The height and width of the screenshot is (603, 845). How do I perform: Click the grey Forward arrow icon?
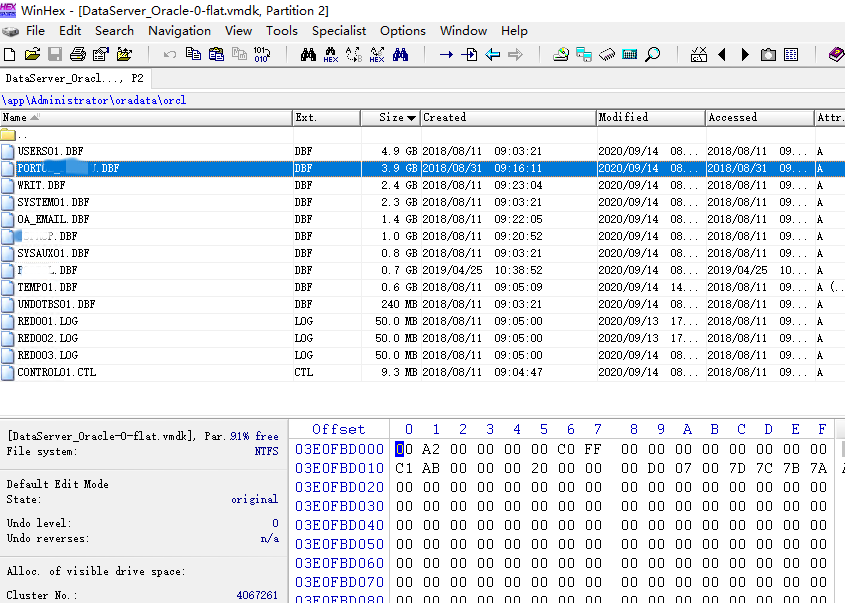[x=515, y=54]
